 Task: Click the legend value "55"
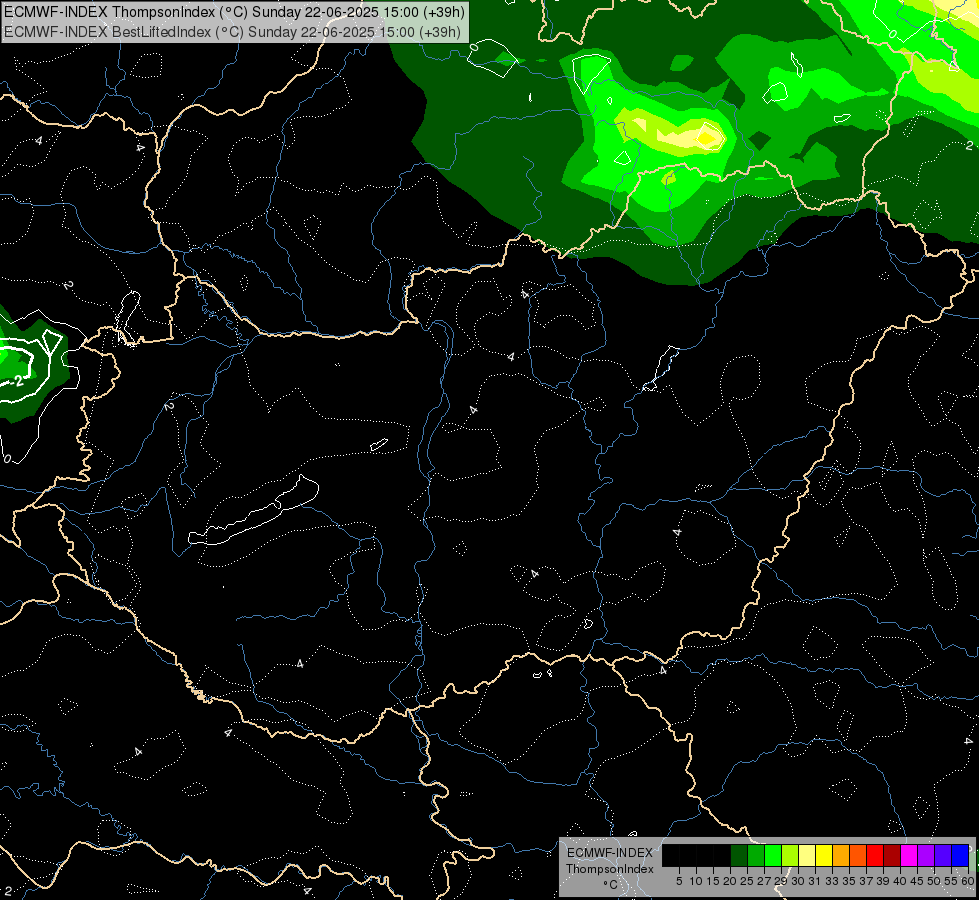[950, 881]
